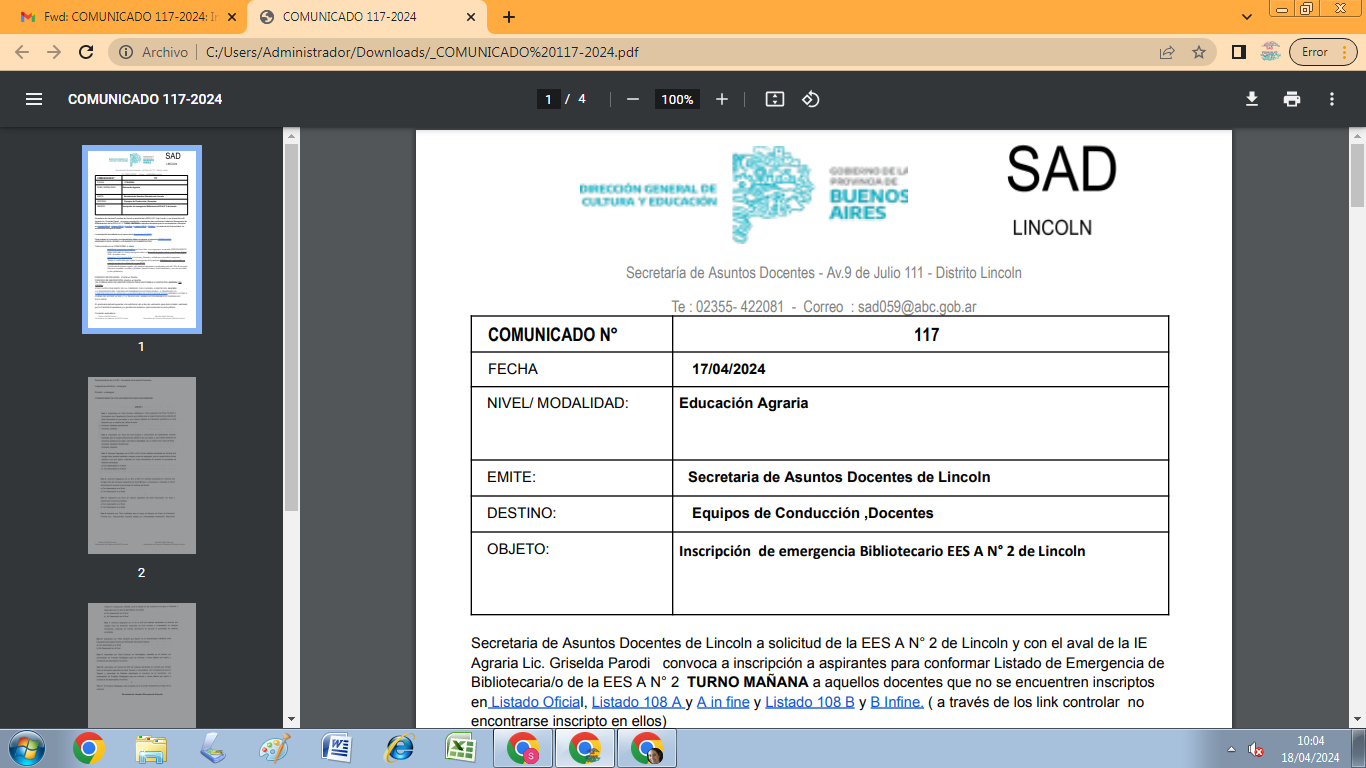Click the page number field showing 1
Viewport: 1366px width, 768px height.
click(x=548, y=99)
